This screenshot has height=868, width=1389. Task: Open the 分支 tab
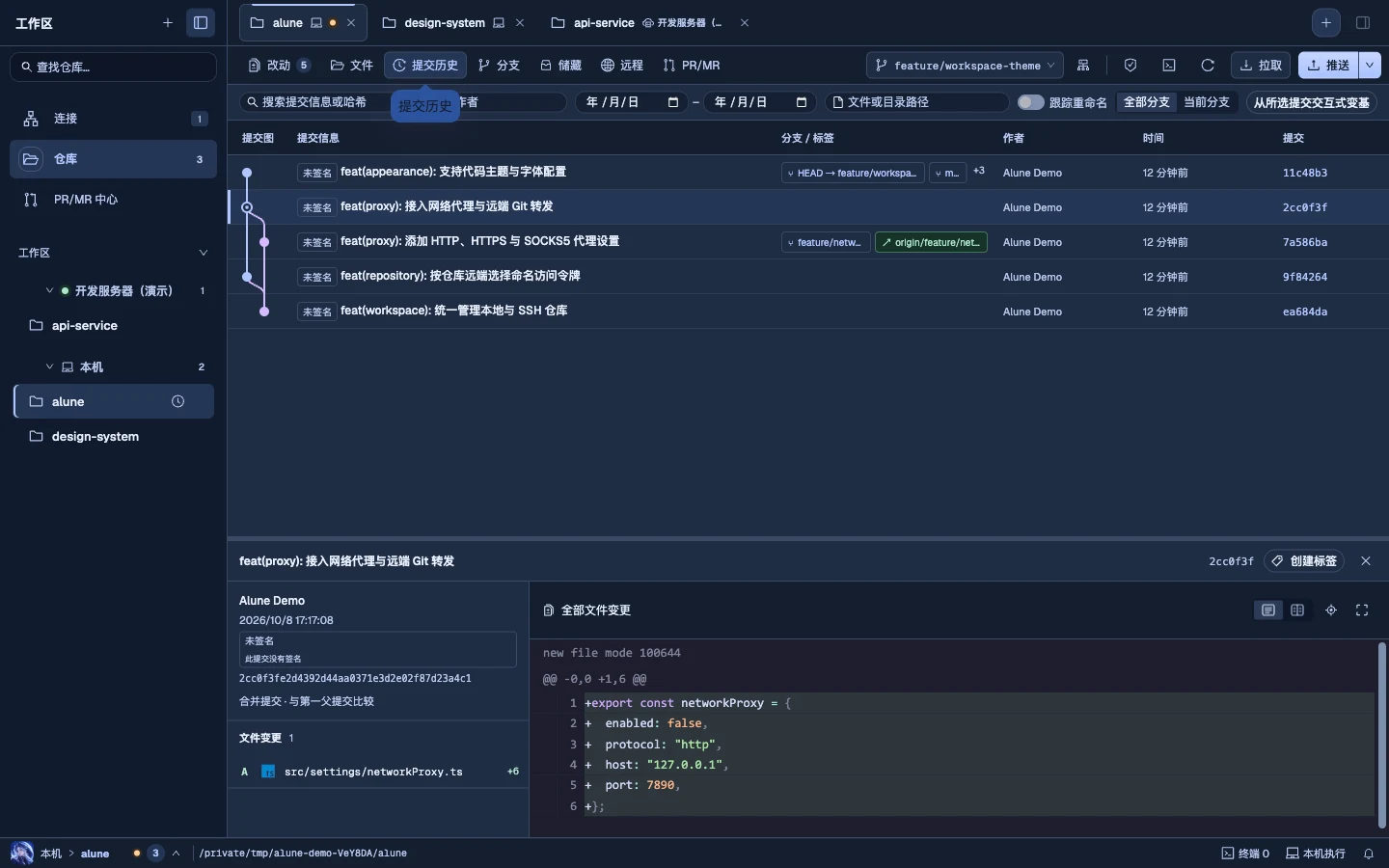click(x=499, y=66)
